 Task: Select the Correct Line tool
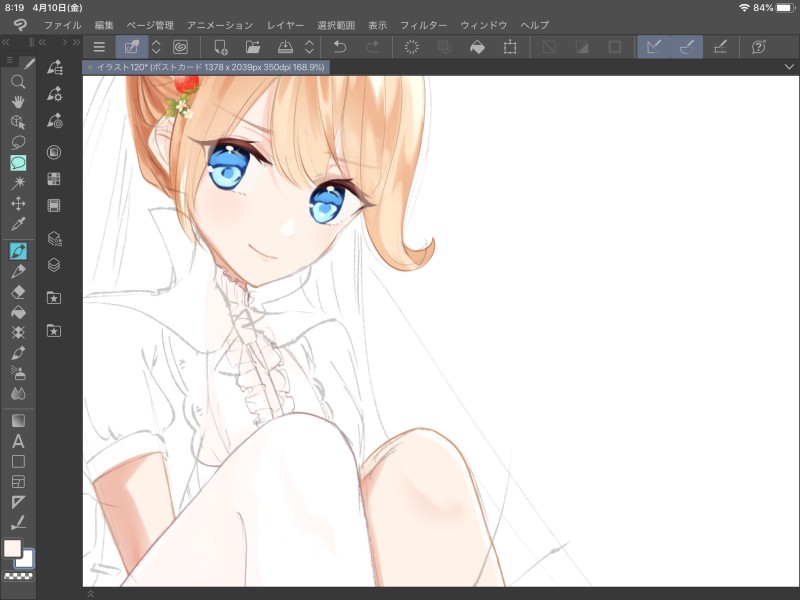point(18,522)
